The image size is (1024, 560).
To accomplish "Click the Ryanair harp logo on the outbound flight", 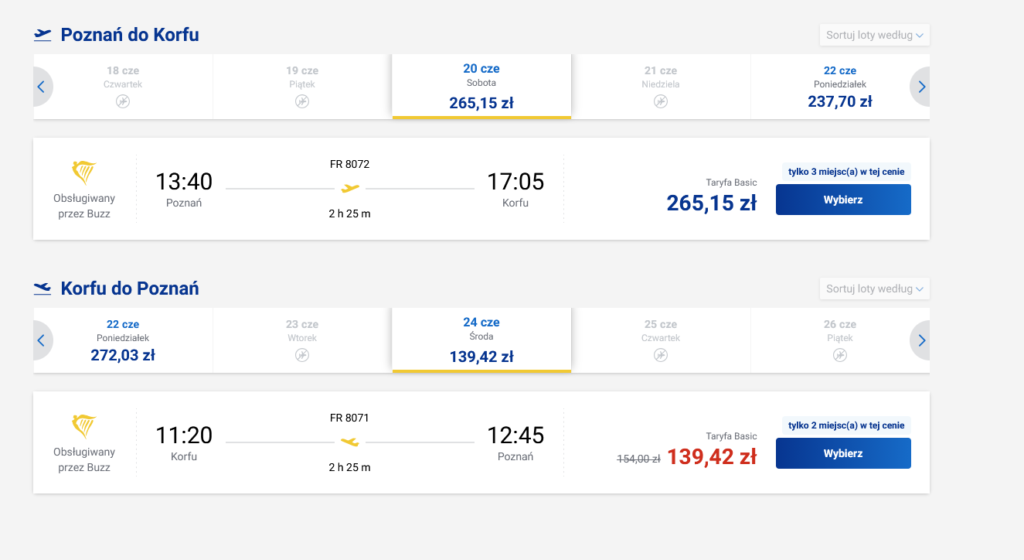I will [x=85, y=172].
